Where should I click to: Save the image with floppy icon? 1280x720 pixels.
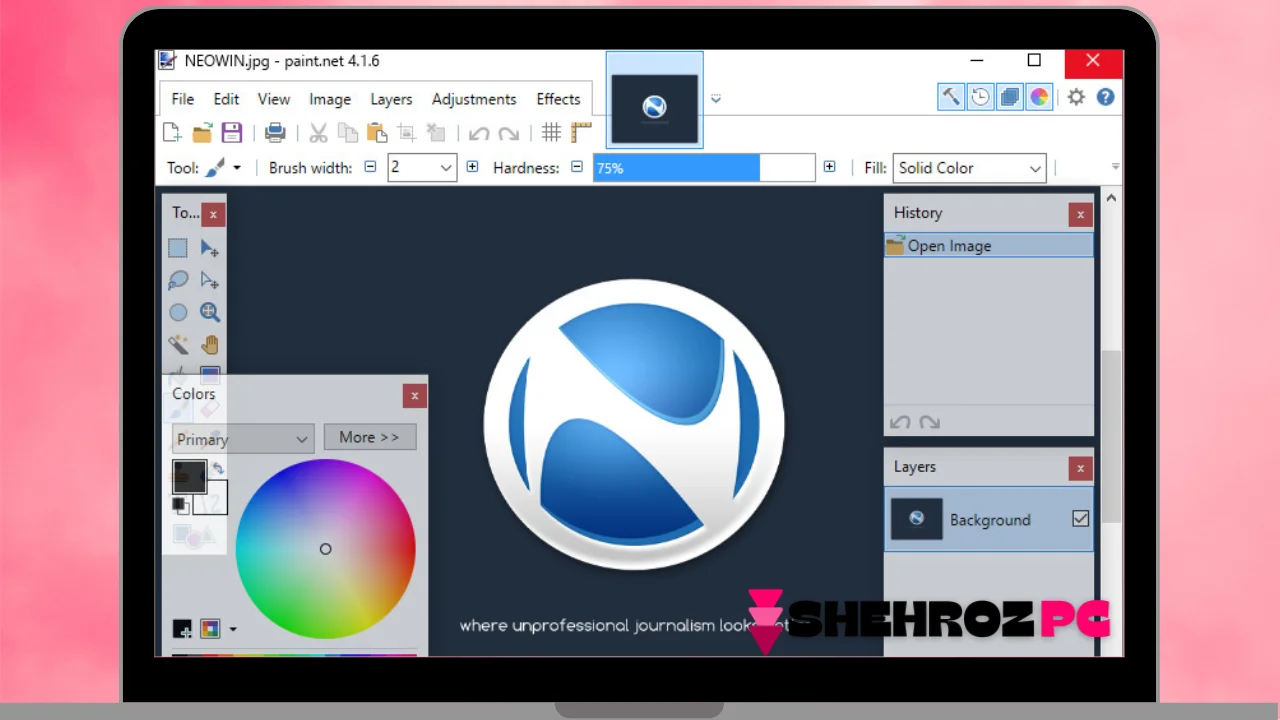click(x=232, y=132)
